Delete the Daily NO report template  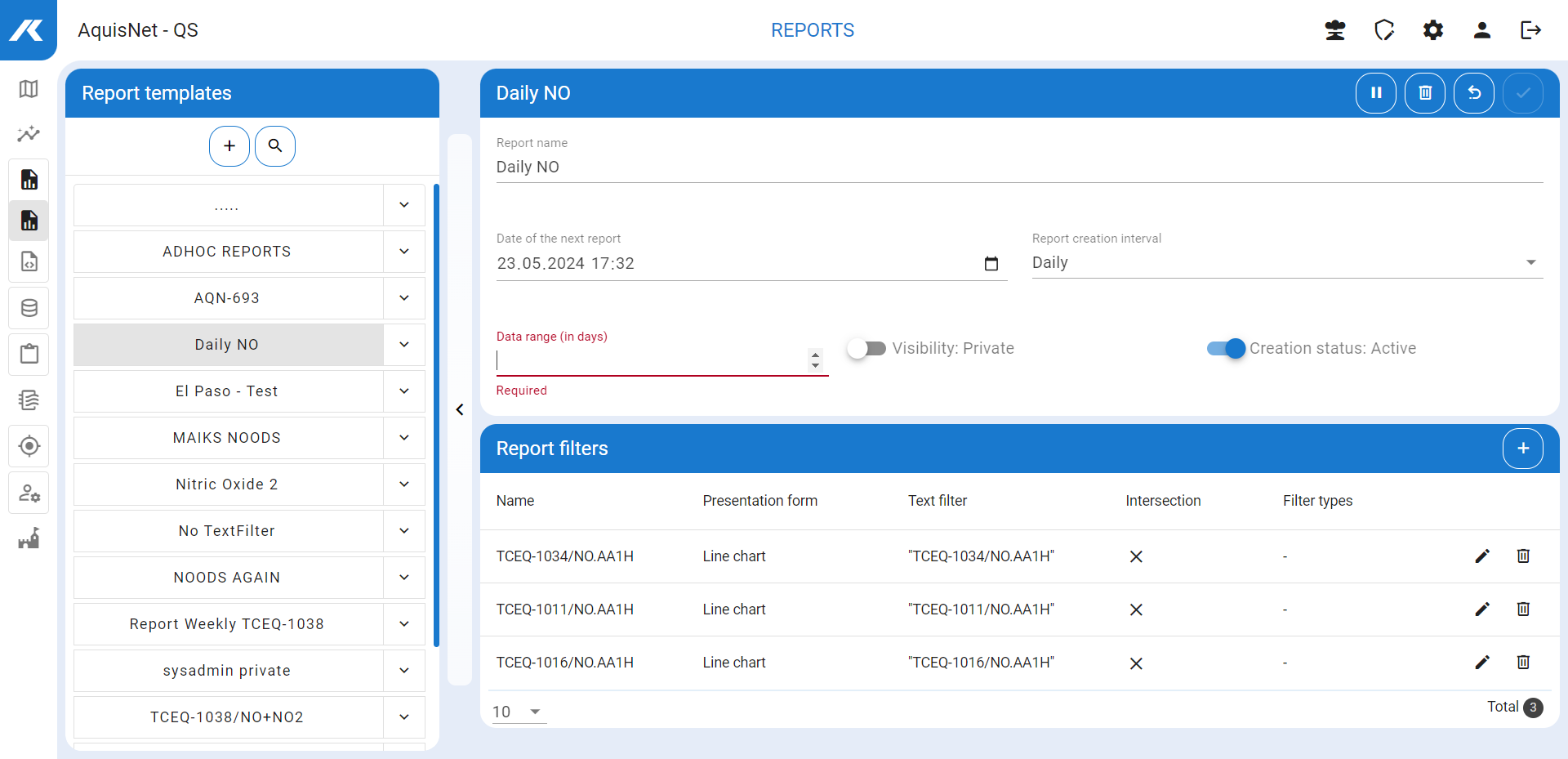click(x=1424, y=93)
